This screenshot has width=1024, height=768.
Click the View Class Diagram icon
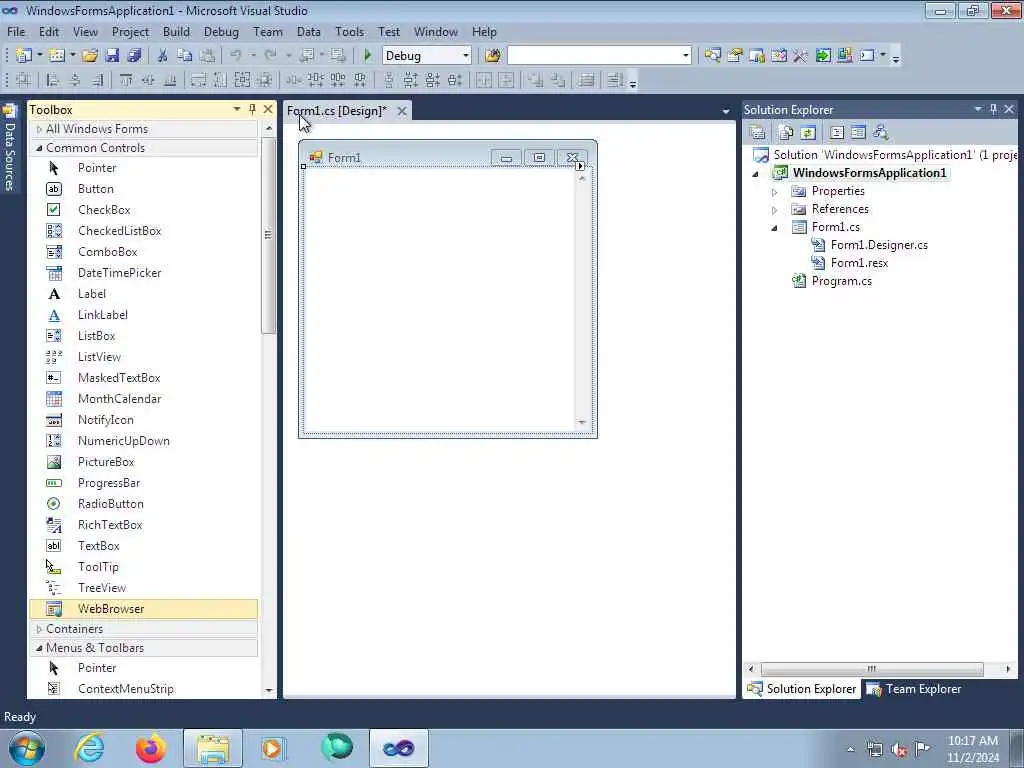(x=880, y=133)
